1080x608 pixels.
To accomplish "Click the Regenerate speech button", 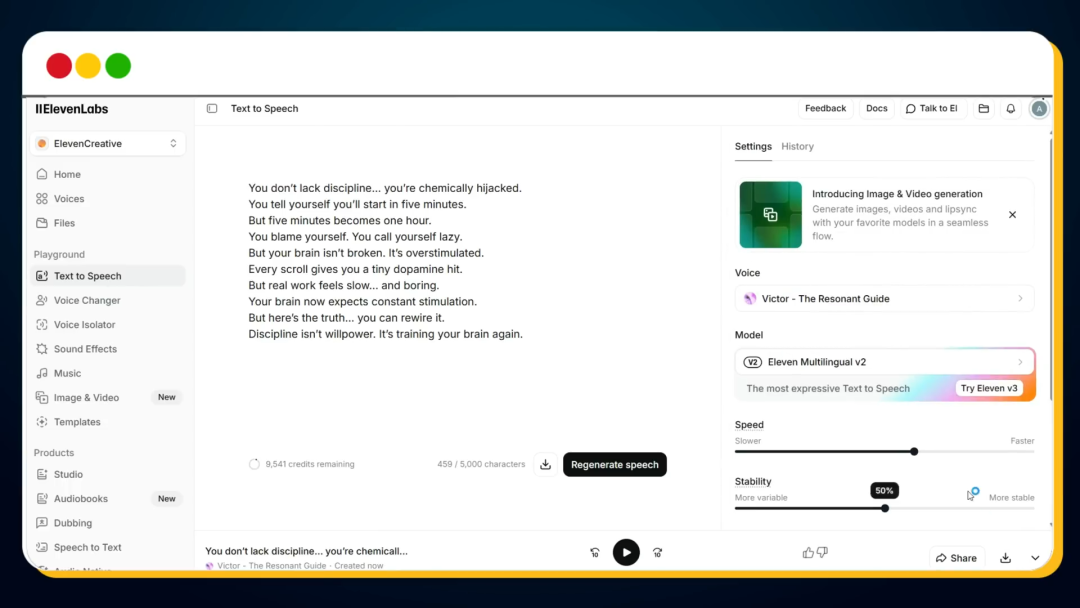I will 614,464.
